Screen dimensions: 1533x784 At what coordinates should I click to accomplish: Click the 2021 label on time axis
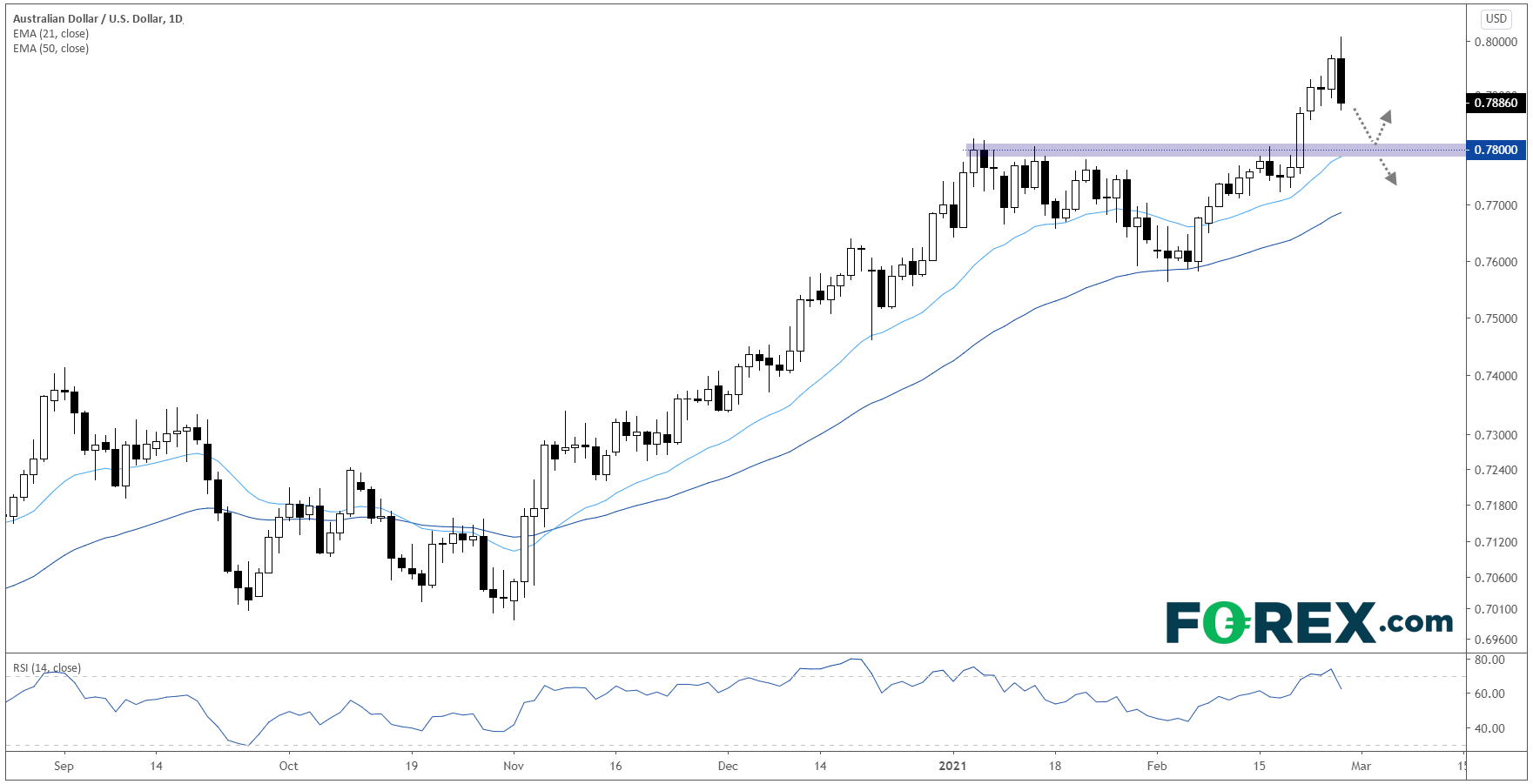coord(952,766)
